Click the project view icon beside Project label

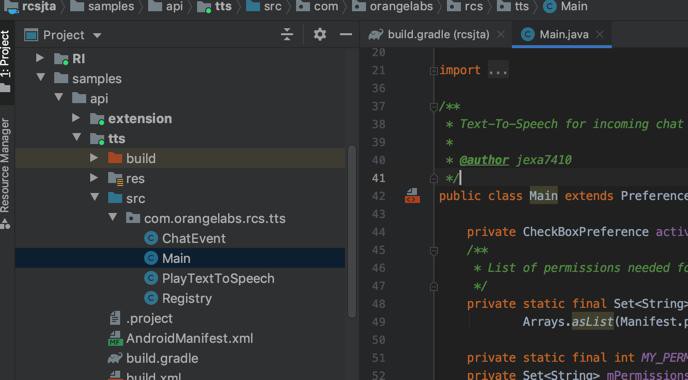(x=31, y=35)
